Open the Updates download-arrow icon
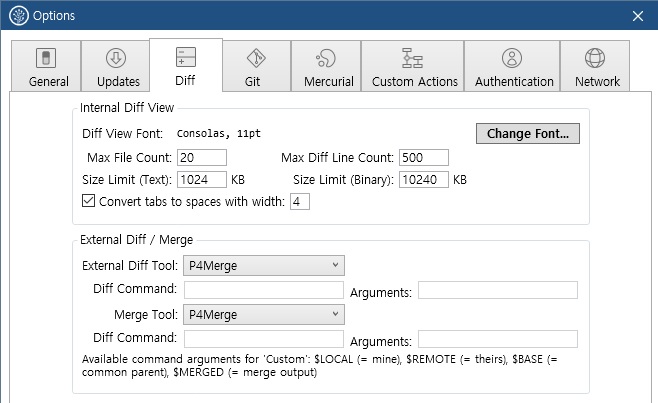658x403 pixels. pyautogui.click(x=116, y=58)
